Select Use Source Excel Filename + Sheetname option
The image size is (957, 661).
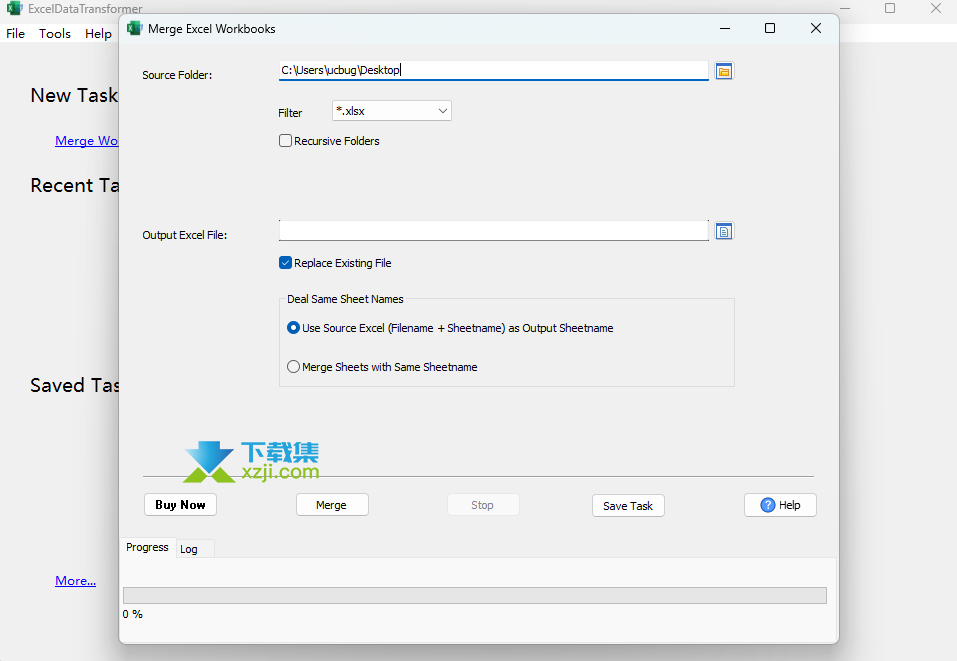[x=294, y=328]
